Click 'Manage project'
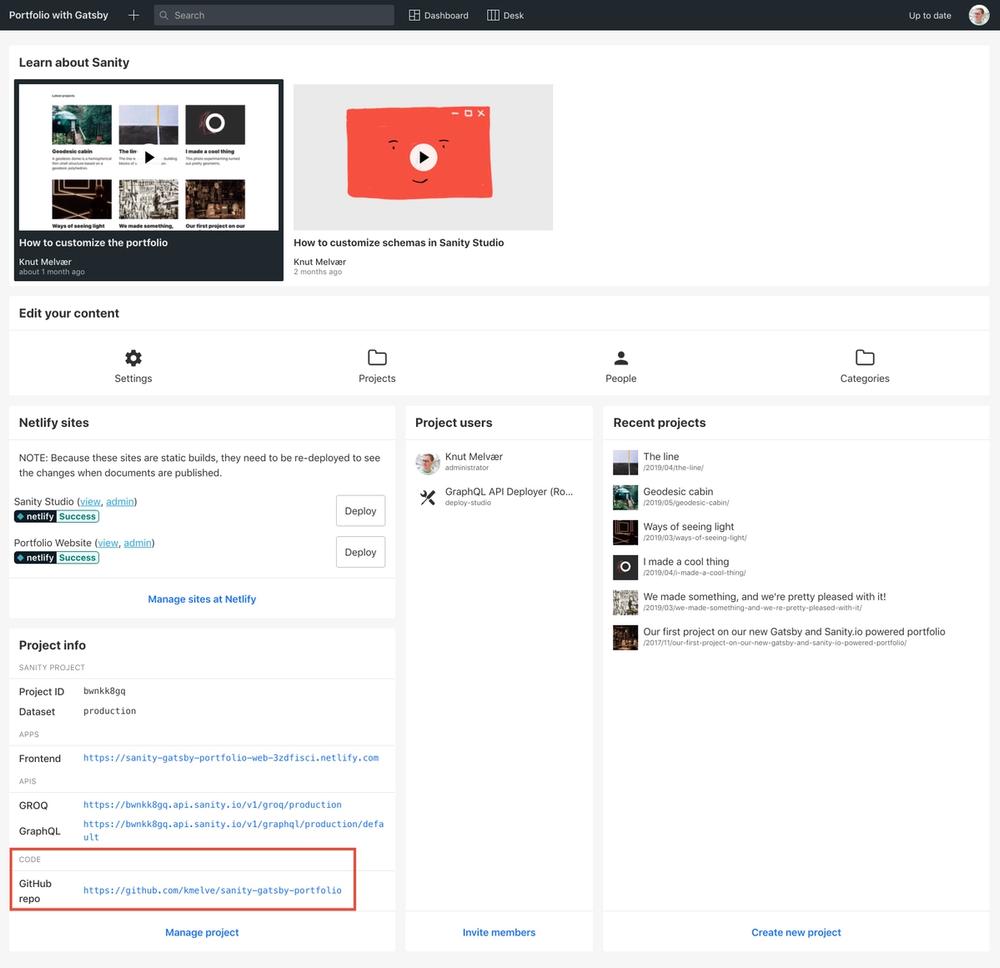Viewport: 1000px width, 968px height. click(202, 932)
